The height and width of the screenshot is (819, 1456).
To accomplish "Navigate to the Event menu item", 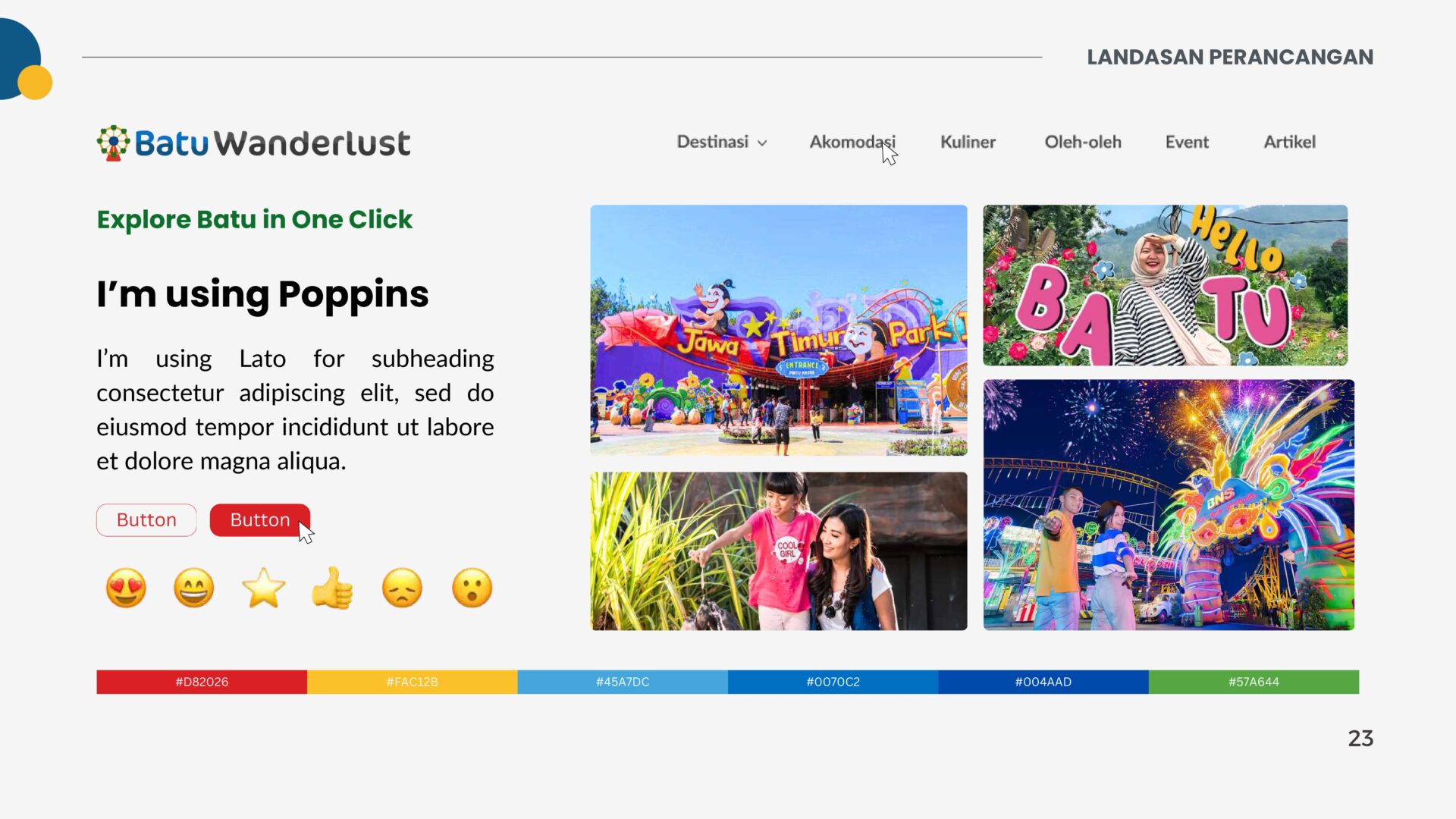I will pos(1187,142).
